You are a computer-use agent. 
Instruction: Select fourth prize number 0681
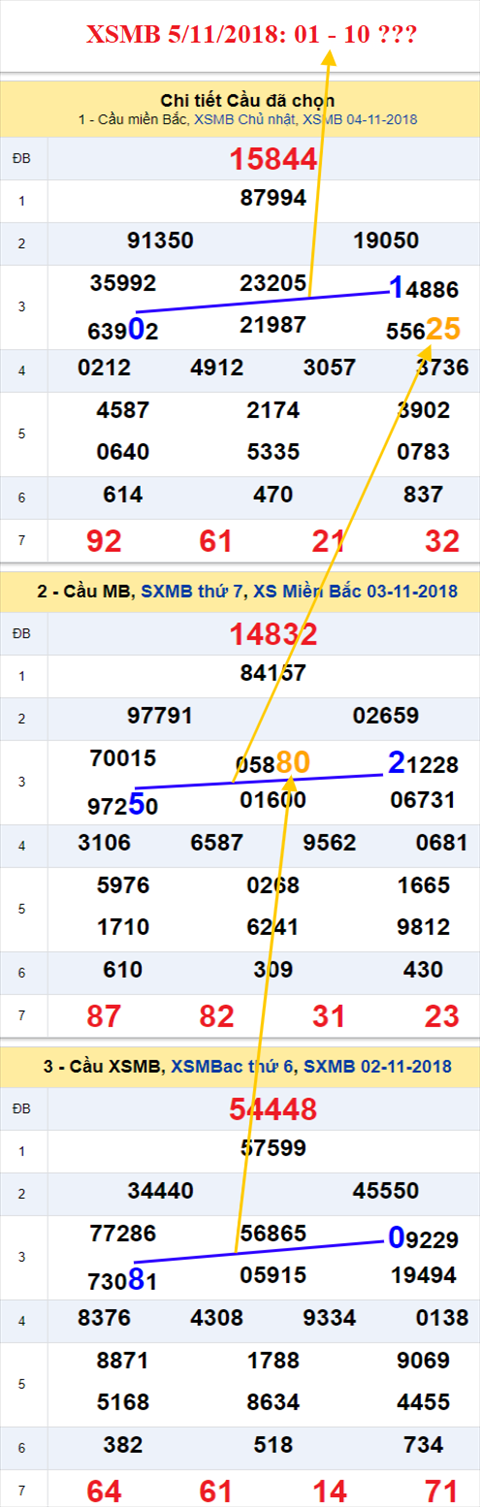point(441,843)
